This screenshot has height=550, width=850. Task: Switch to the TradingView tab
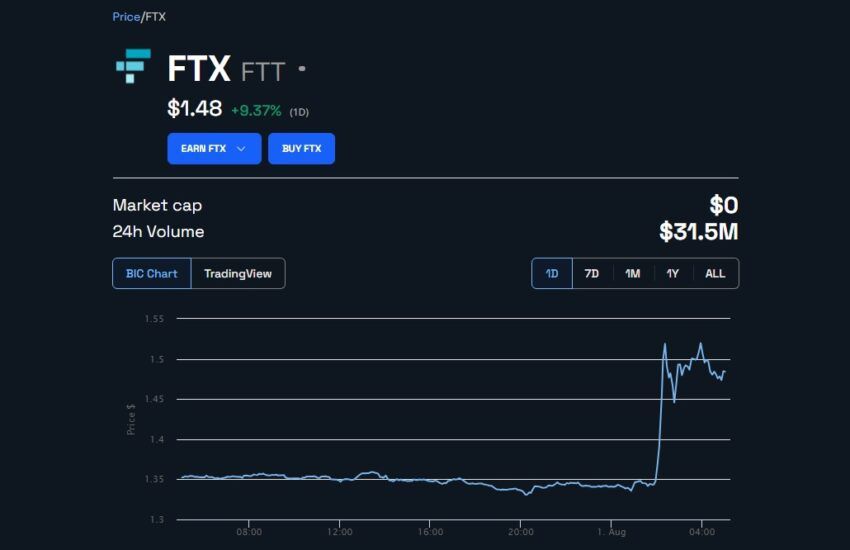(x=238, y=274)
